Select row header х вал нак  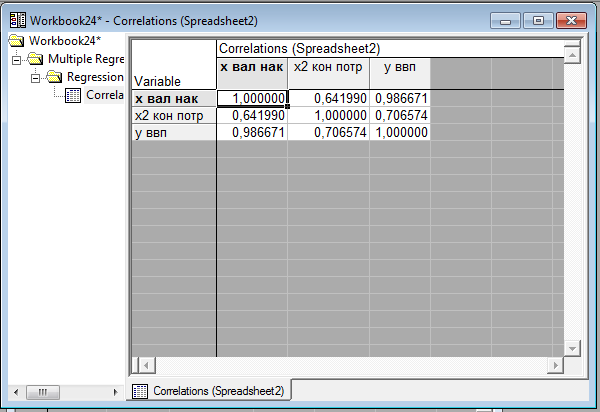tap(174, 99)
